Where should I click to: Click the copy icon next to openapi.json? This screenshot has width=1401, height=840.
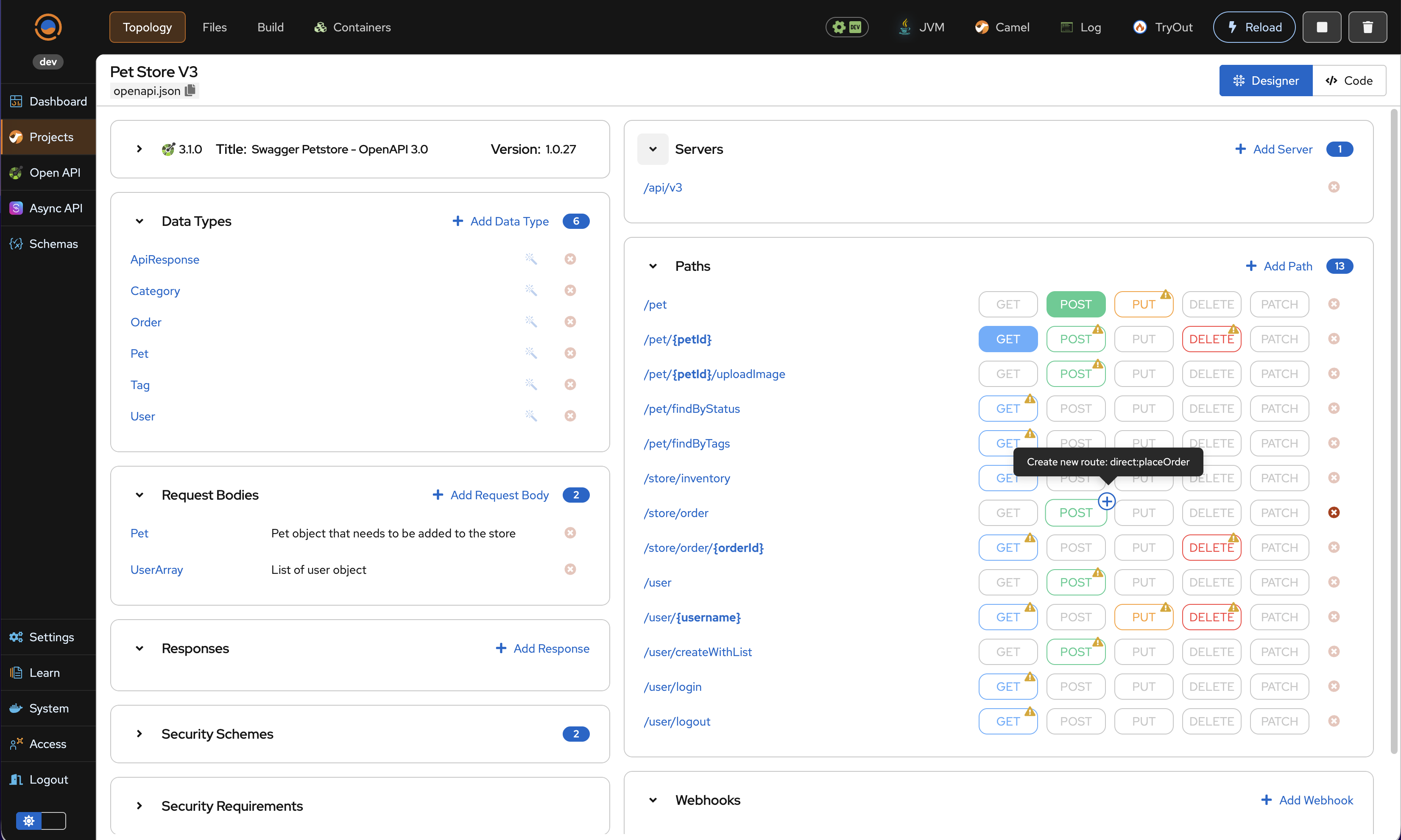[x=190, y=91]
